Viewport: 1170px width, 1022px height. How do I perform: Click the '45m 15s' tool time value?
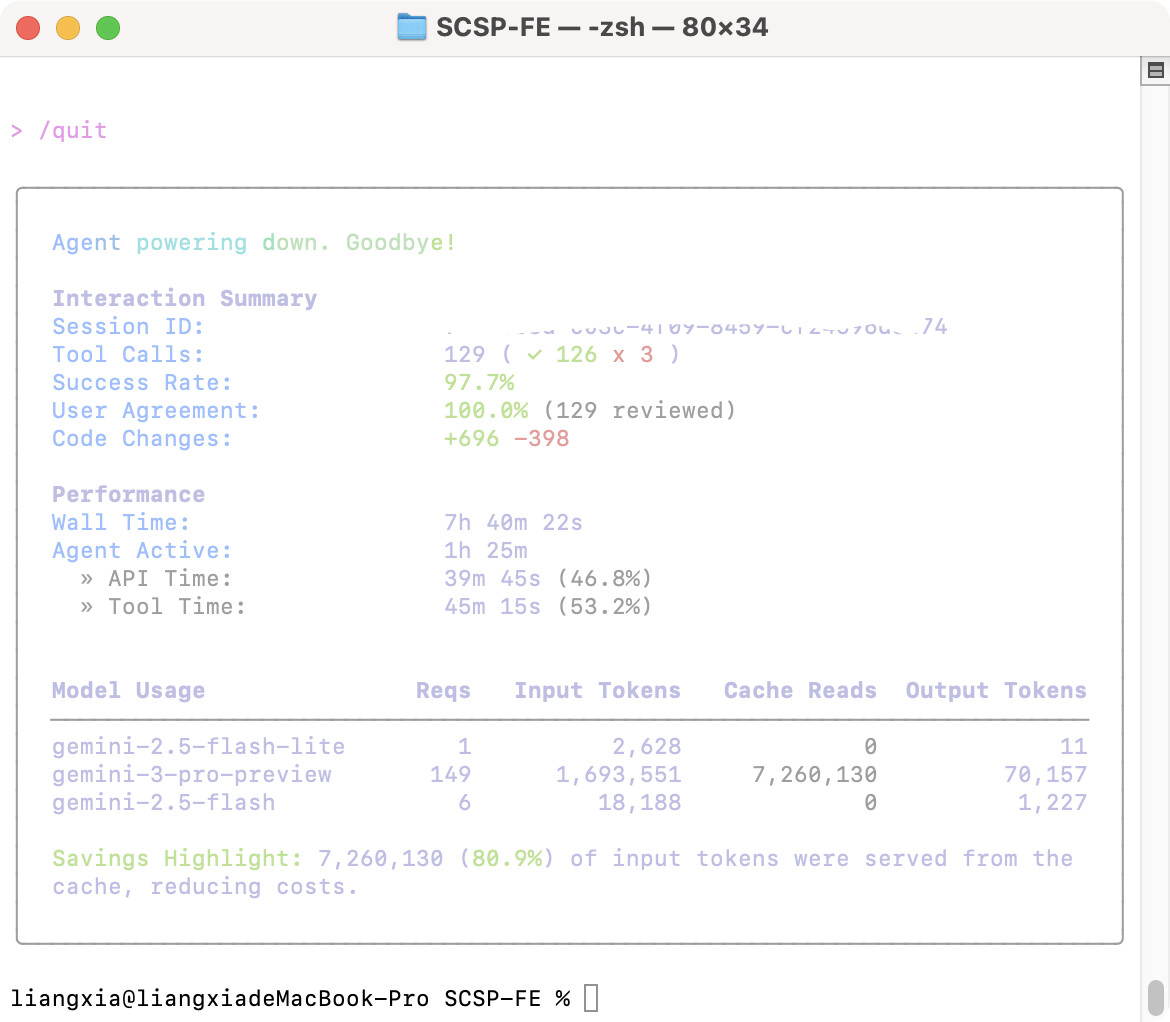[x=492, y=606]
